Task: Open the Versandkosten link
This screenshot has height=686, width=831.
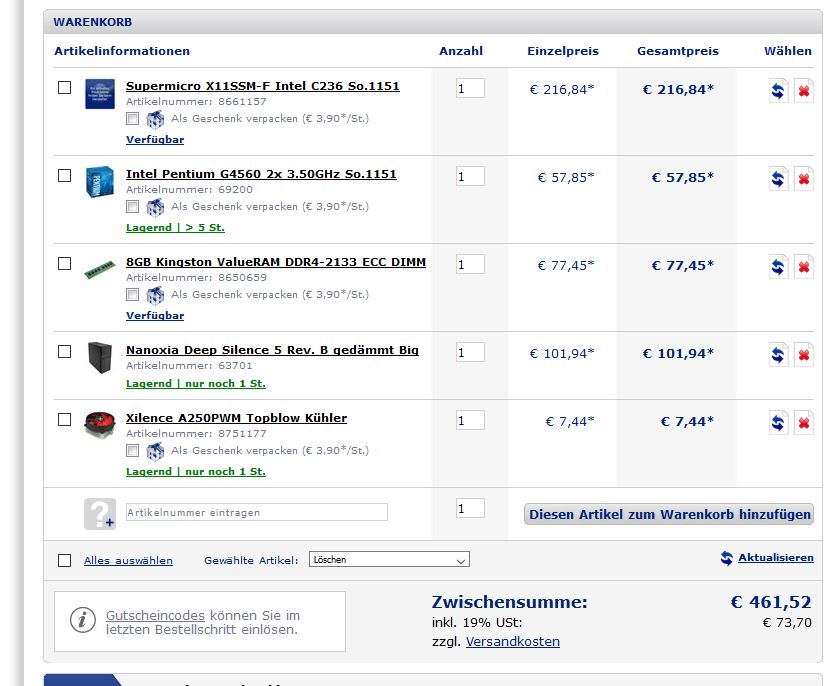Action: click(x=513, y=641)
